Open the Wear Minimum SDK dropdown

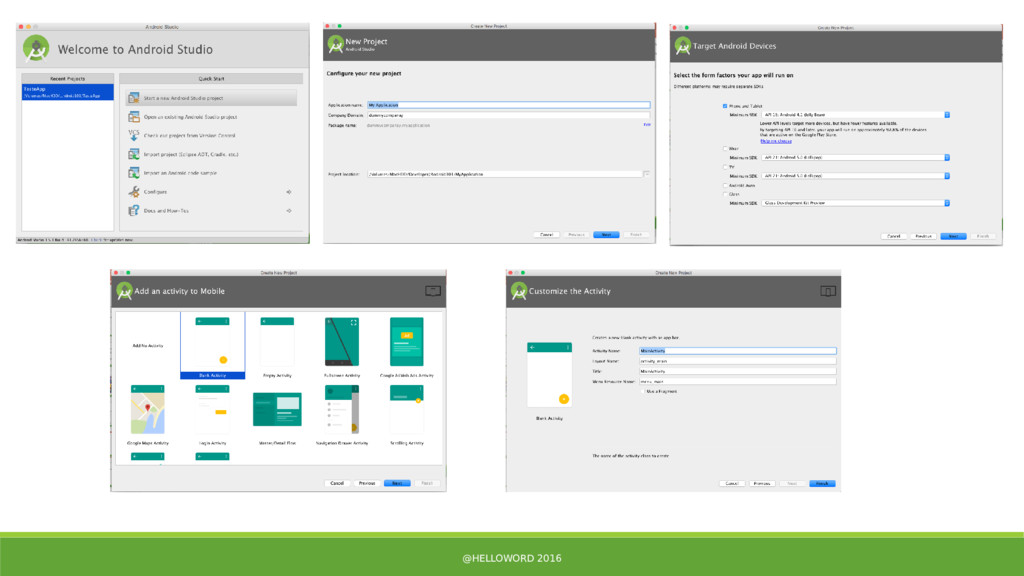click(856, 157)
